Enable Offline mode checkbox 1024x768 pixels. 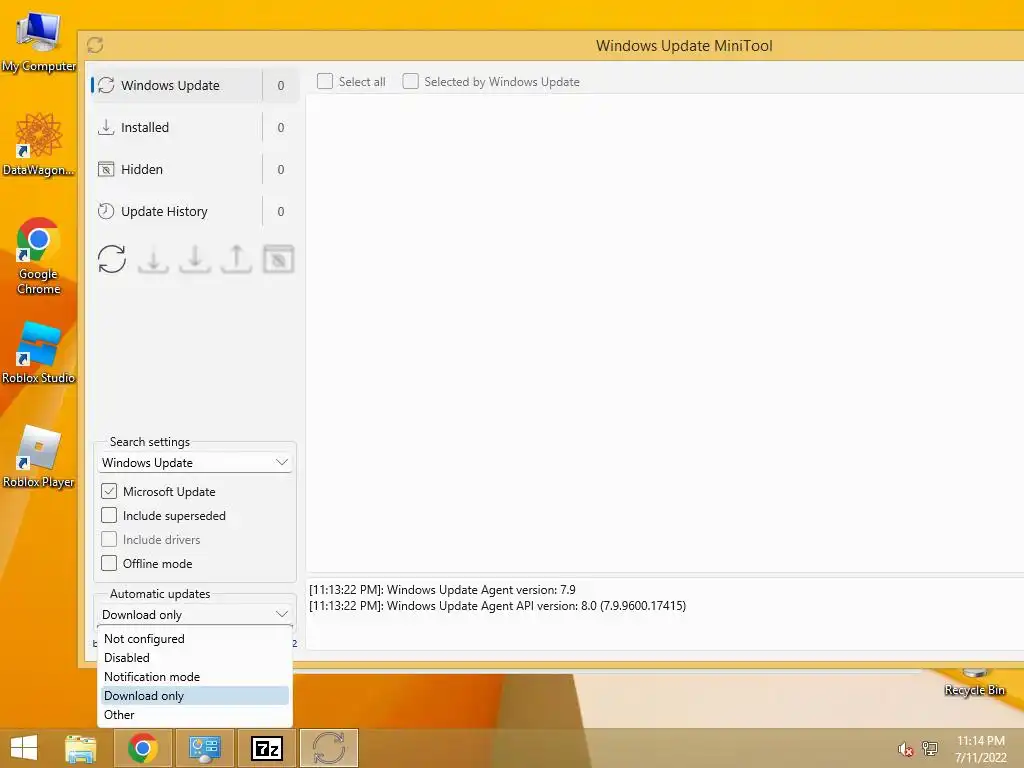coord(109,563)
